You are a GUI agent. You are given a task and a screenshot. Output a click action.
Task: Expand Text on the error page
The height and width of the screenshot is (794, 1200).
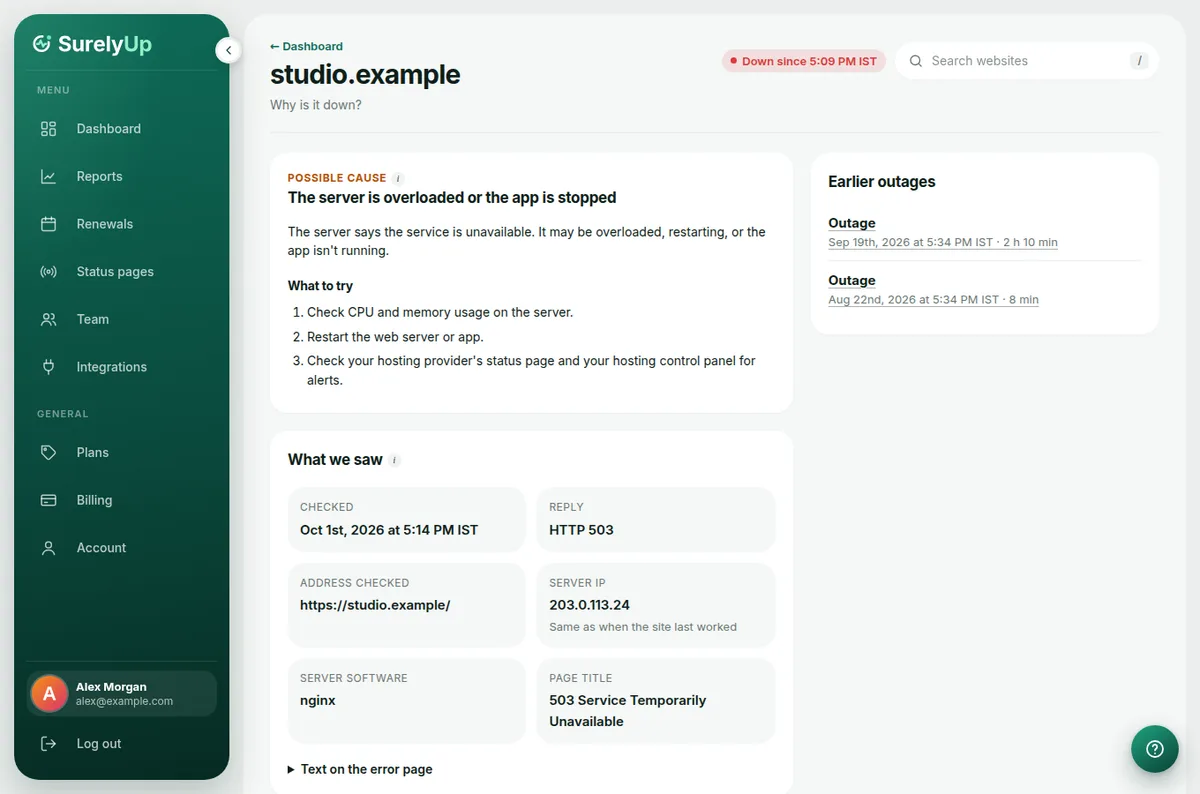[360, 769]
